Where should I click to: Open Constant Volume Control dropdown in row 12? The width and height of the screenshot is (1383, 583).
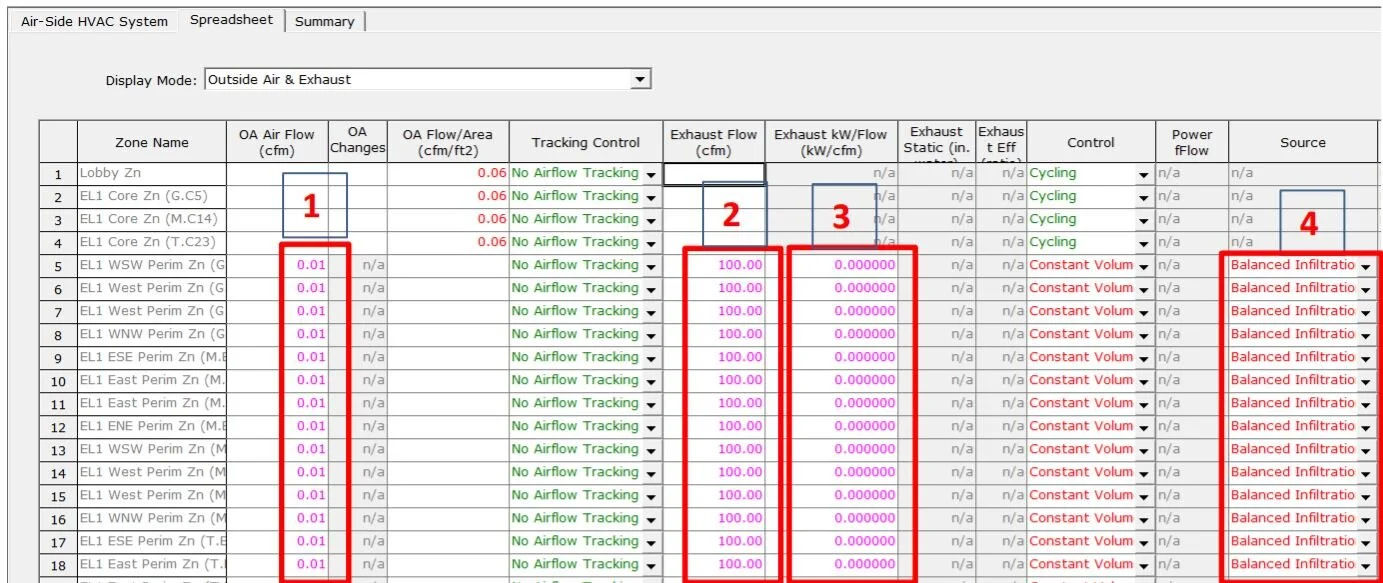coord(1144,427)
